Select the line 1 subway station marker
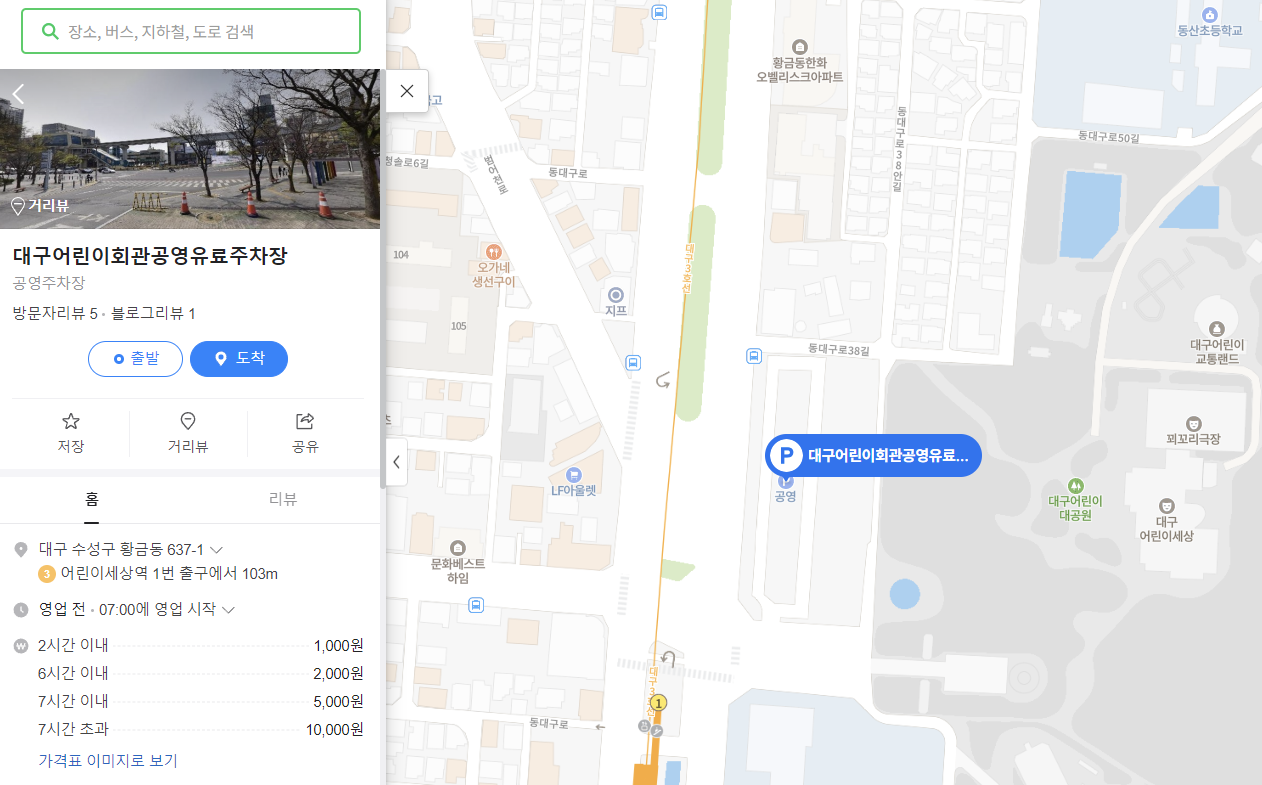Viewport: 1262px width, 785px height. 658,703
